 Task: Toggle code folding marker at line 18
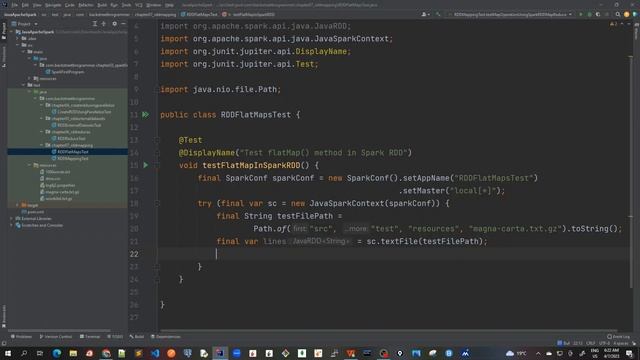coord(157,203)
